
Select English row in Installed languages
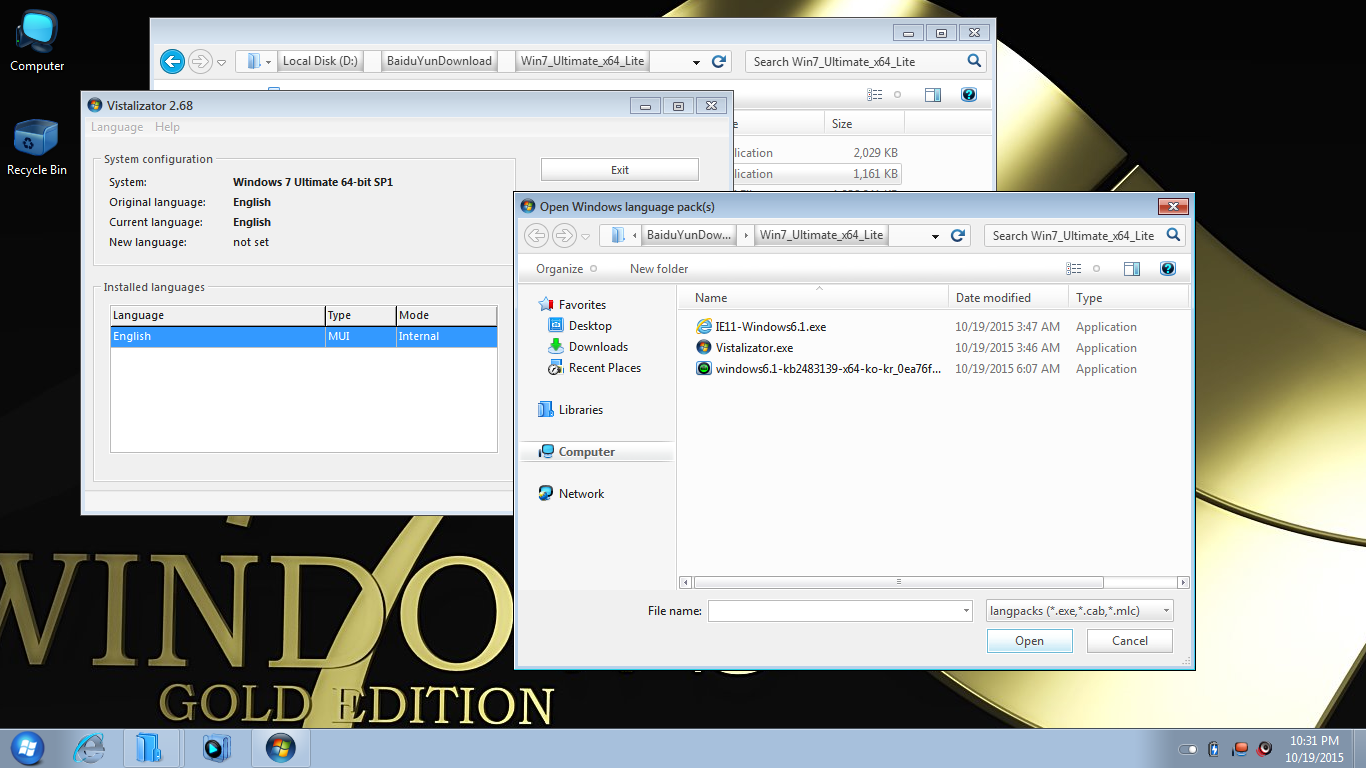tap(304, 337)
